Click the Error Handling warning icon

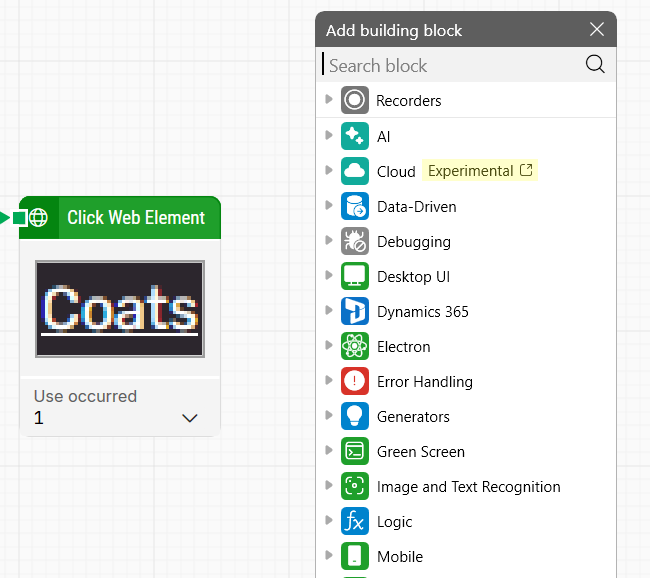coord(355,382)
